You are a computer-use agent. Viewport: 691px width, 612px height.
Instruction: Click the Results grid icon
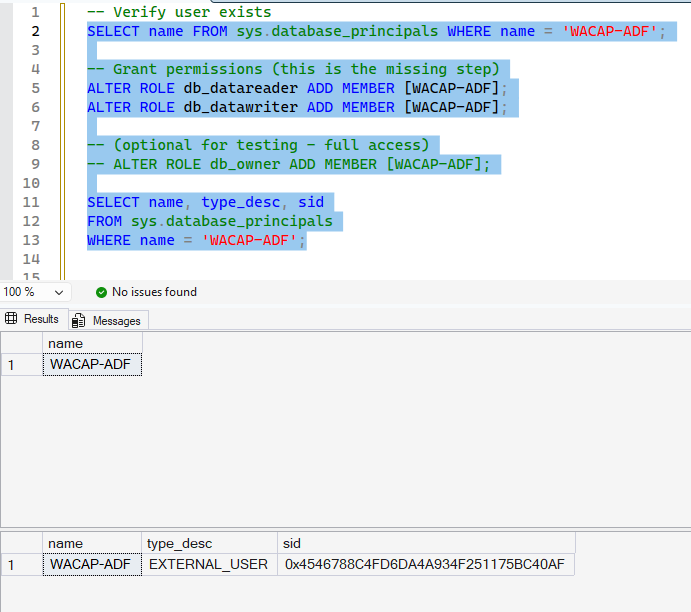point(11,319)
